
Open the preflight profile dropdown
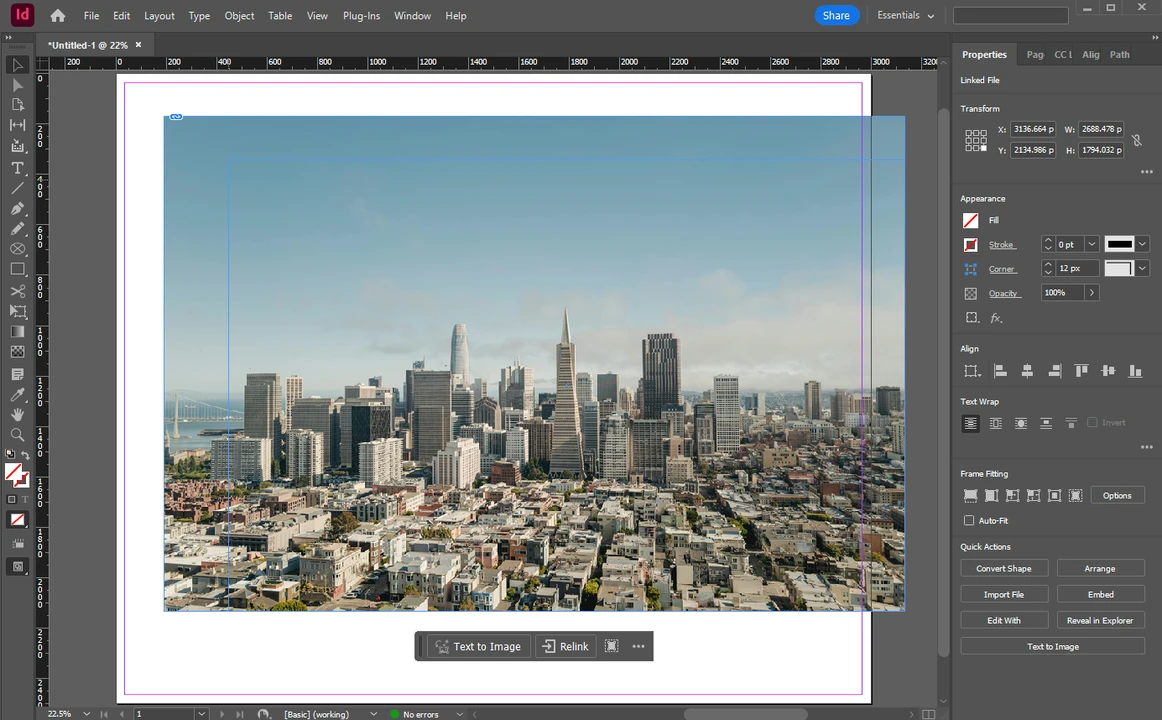tap(373, 713)
